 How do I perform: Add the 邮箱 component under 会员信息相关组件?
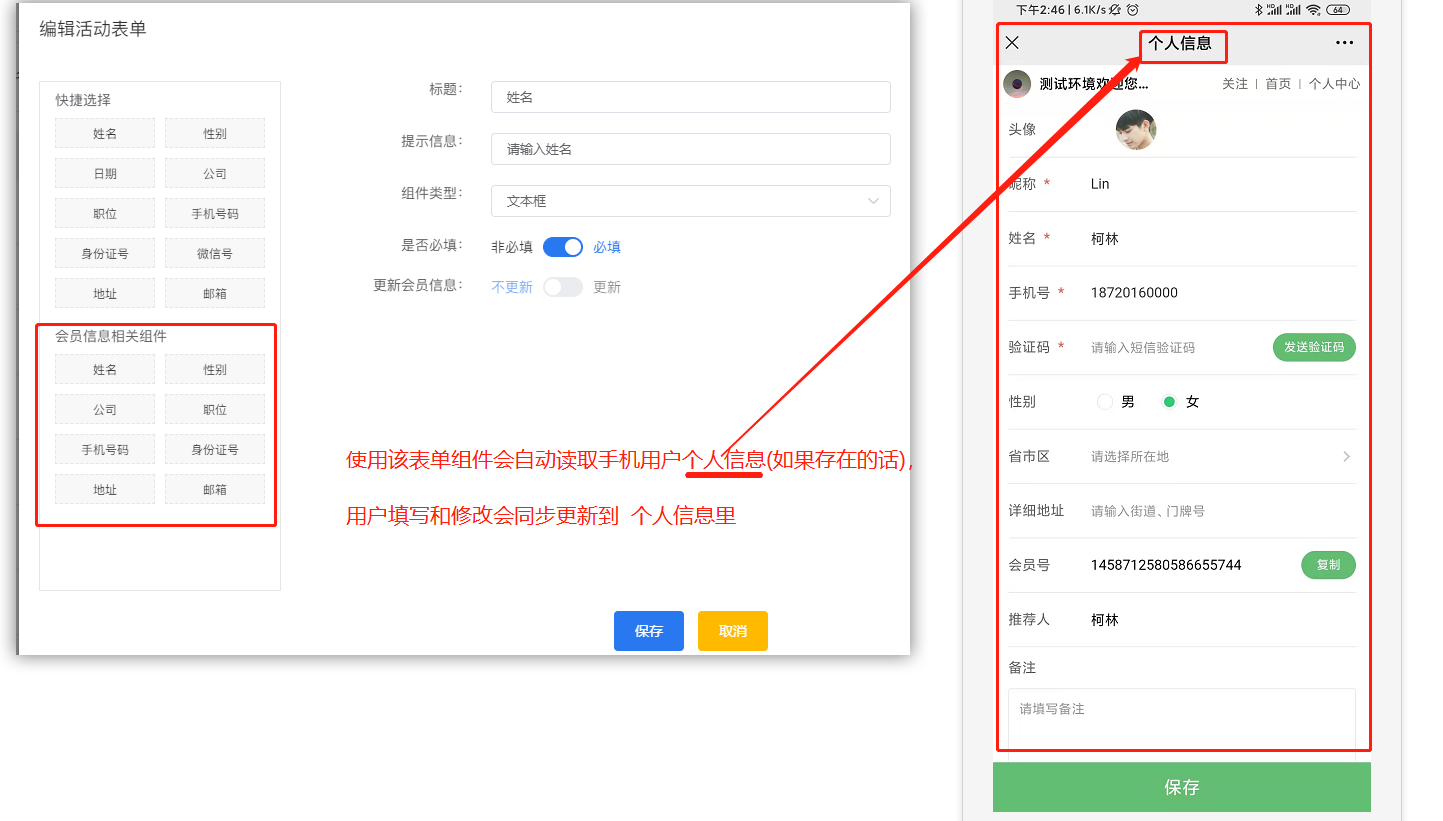pos(215,489)
